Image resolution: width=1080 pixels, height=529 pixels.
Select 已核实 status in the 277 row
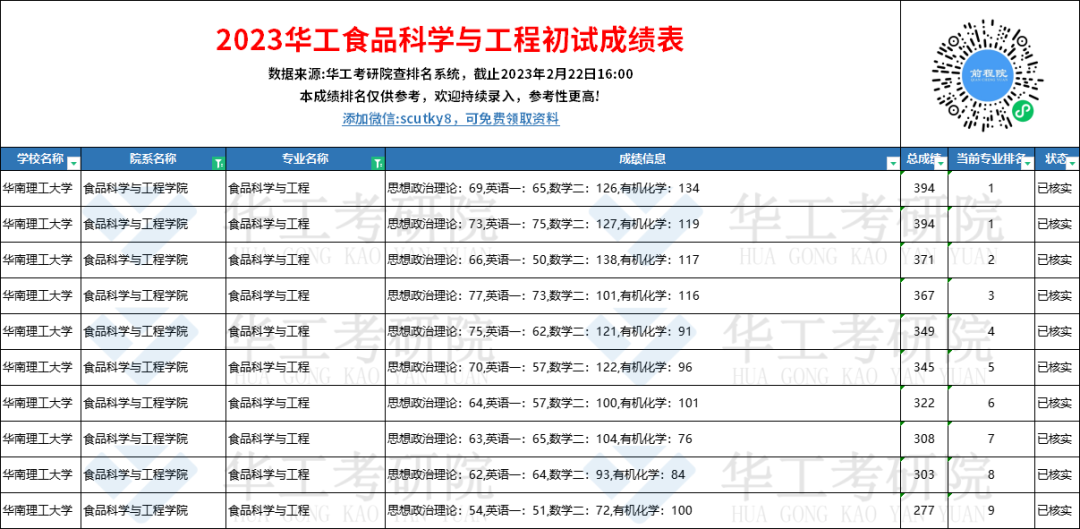point(1057,510)
